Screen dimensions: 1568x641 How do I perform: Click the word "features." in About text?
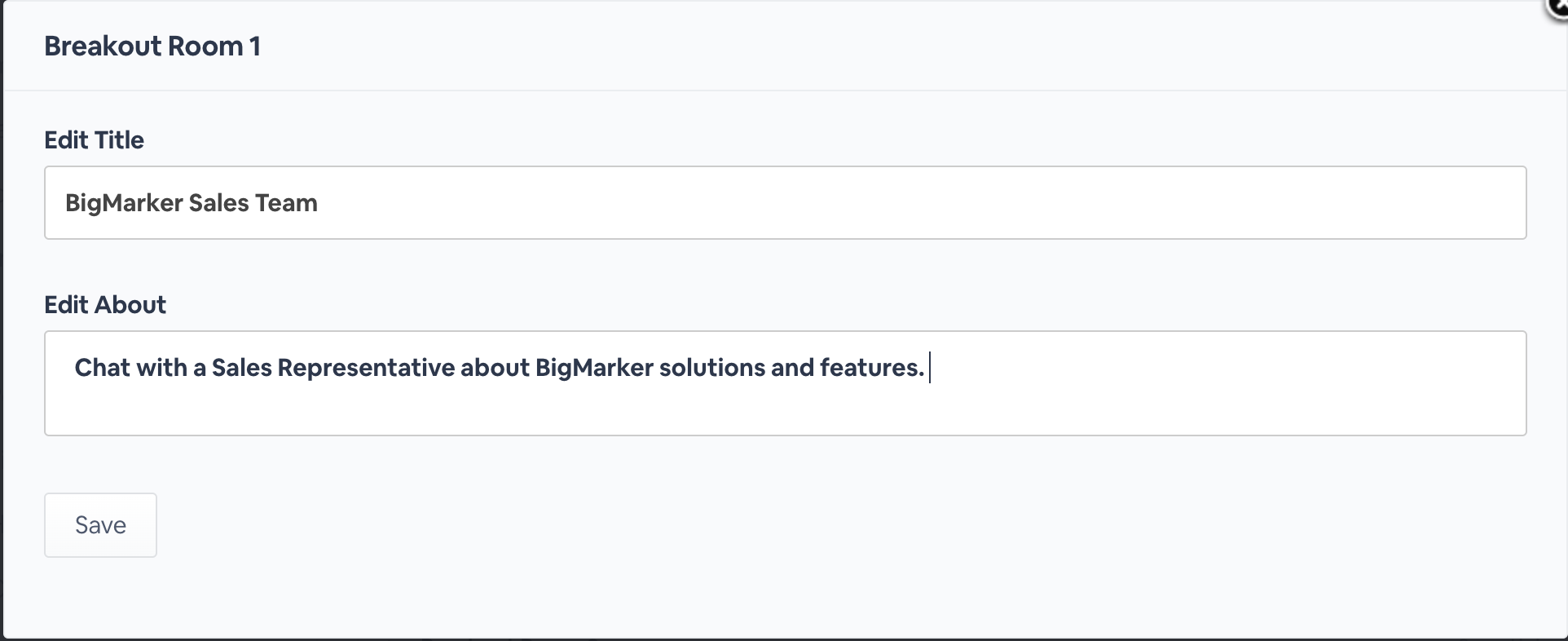pyautogui.click(x=871, y=368)
